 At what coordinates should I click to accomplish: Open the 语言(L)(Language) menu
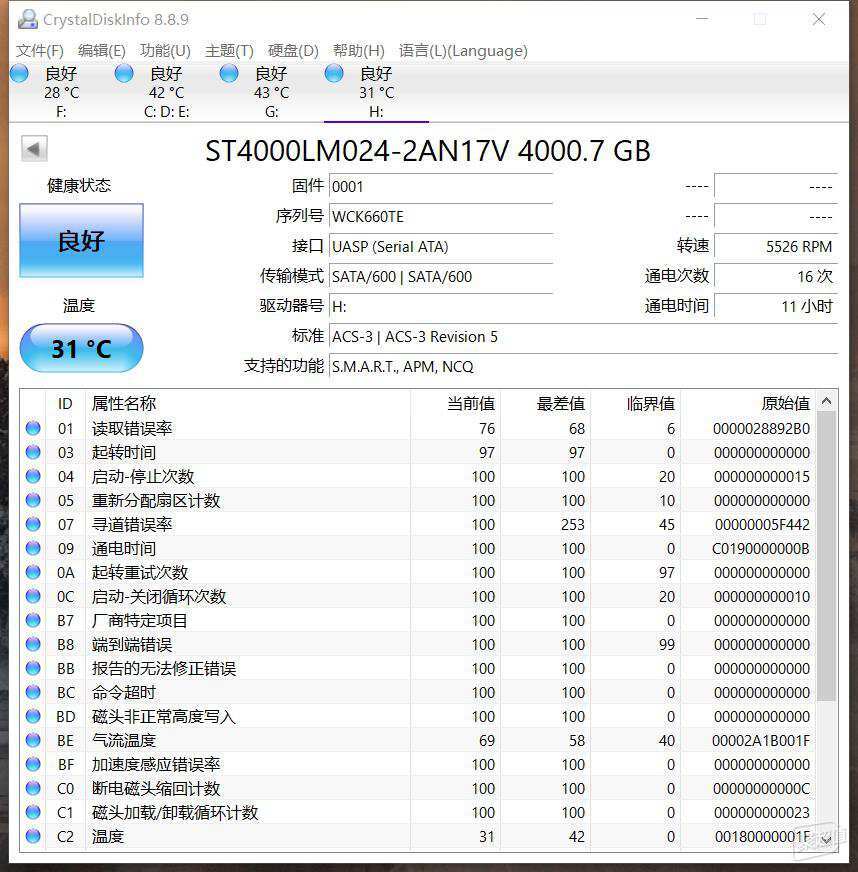point(463,51)
